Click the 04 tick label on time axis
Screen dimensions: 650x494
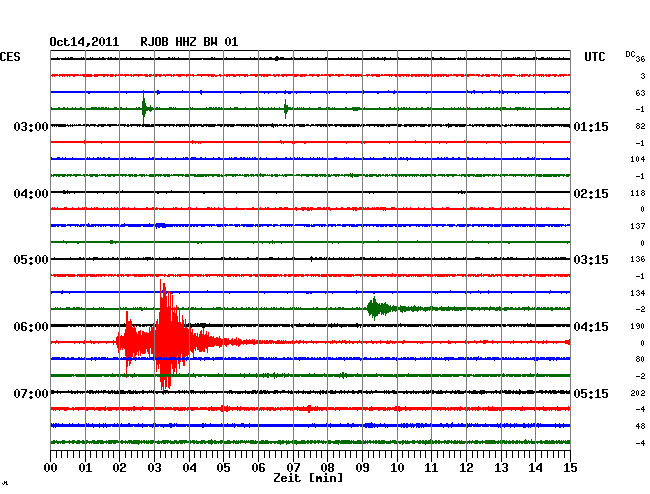189,467
